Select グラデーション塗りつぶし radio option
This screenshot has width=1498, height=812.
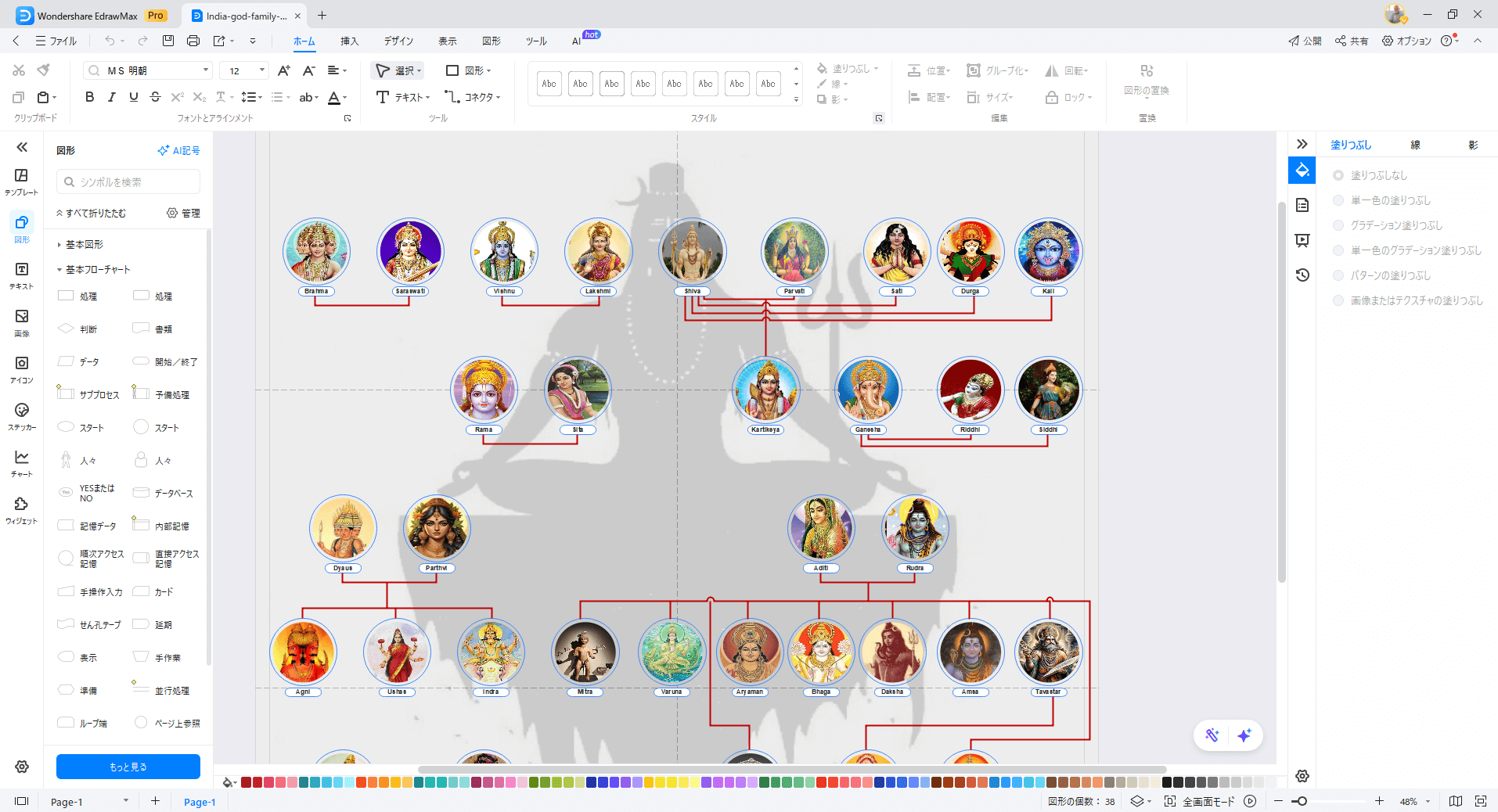click(x=1338, y=225)
